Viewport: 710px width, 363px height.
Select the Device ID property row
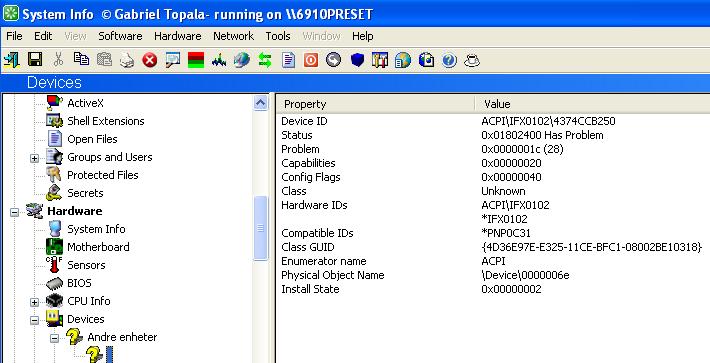(x=493, y=121)
